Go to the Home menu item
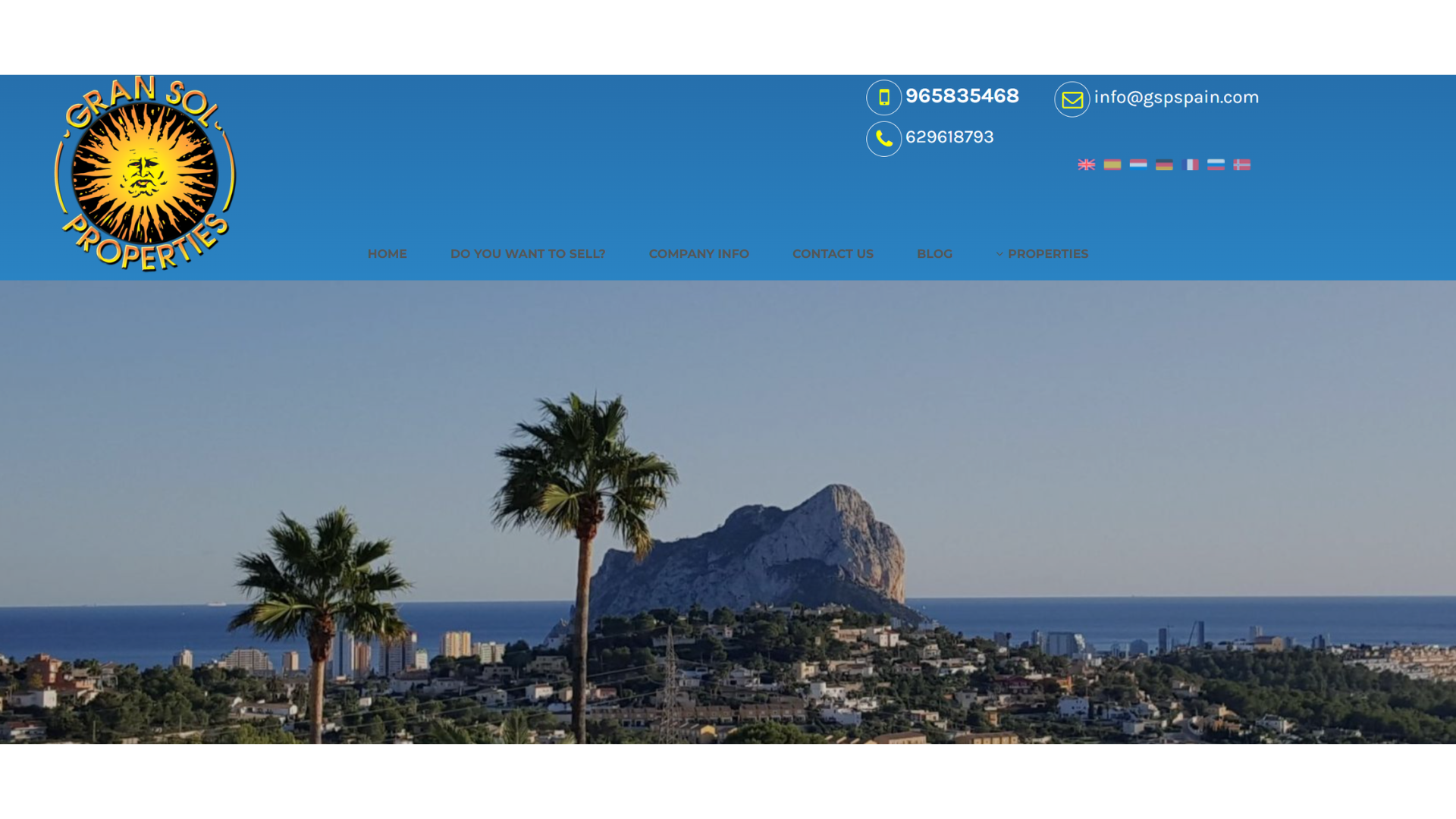1456x819 pixels. 387,254
